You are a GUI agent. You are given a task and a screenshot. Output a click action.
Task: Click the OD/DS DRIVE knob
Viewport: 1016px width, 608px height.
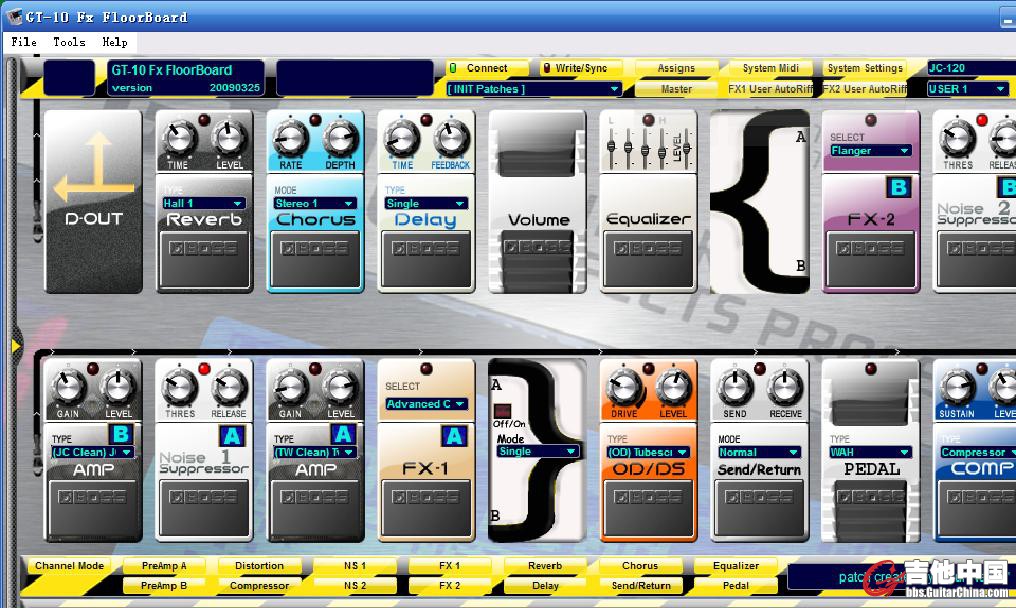(623, 387)
